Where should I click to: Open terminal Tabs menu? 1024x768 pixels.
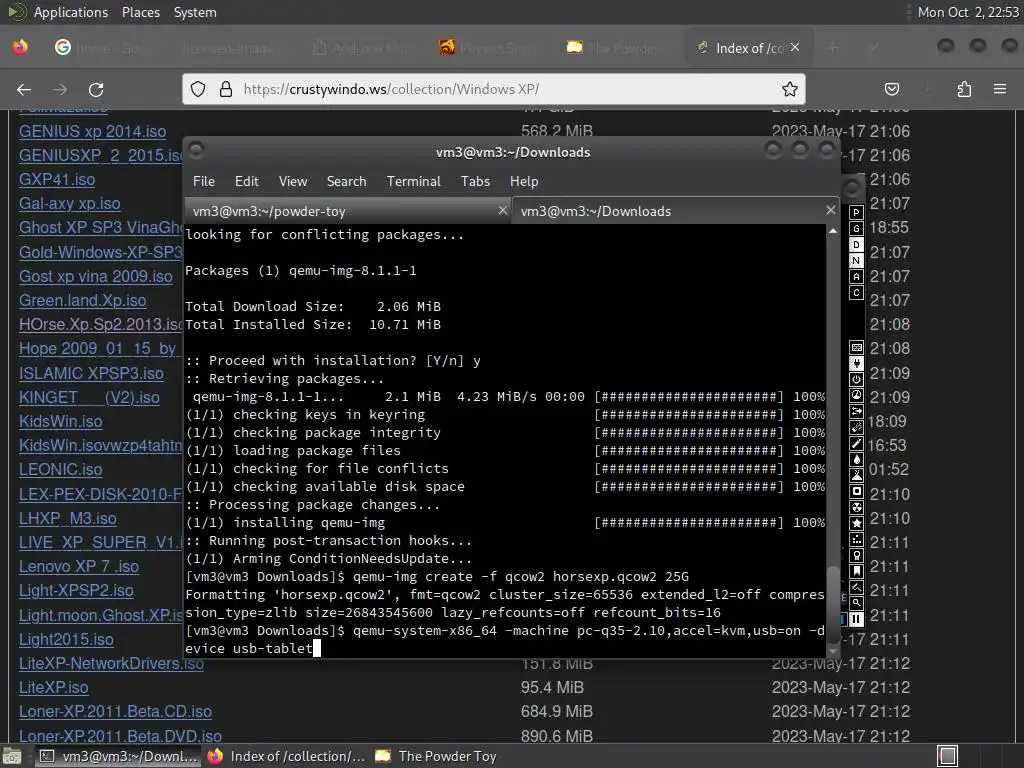coord(475,182)
